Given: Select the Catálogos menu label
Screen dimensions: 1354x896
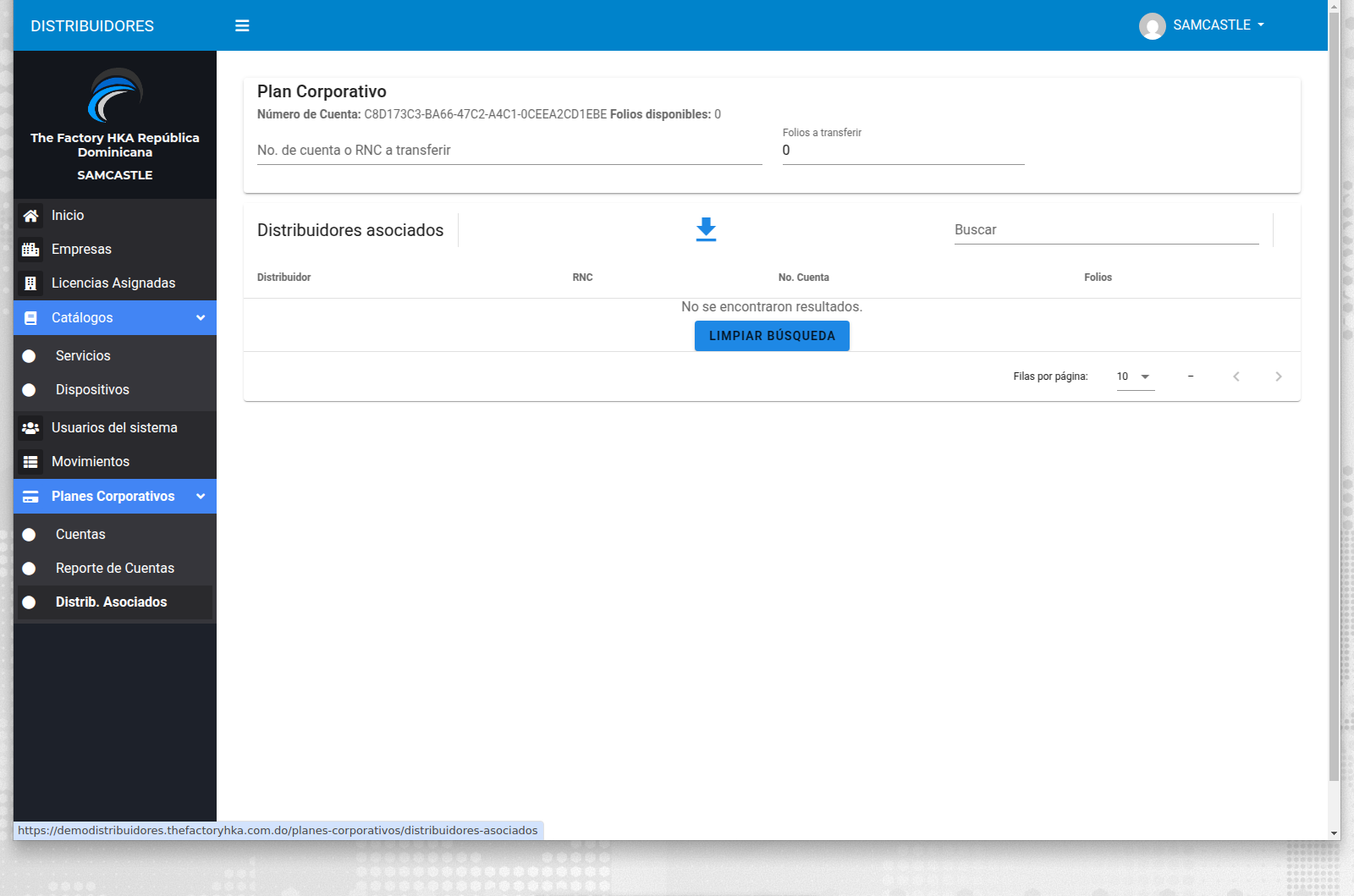Looking at the screenshot, I should click(x=82, y=318).
